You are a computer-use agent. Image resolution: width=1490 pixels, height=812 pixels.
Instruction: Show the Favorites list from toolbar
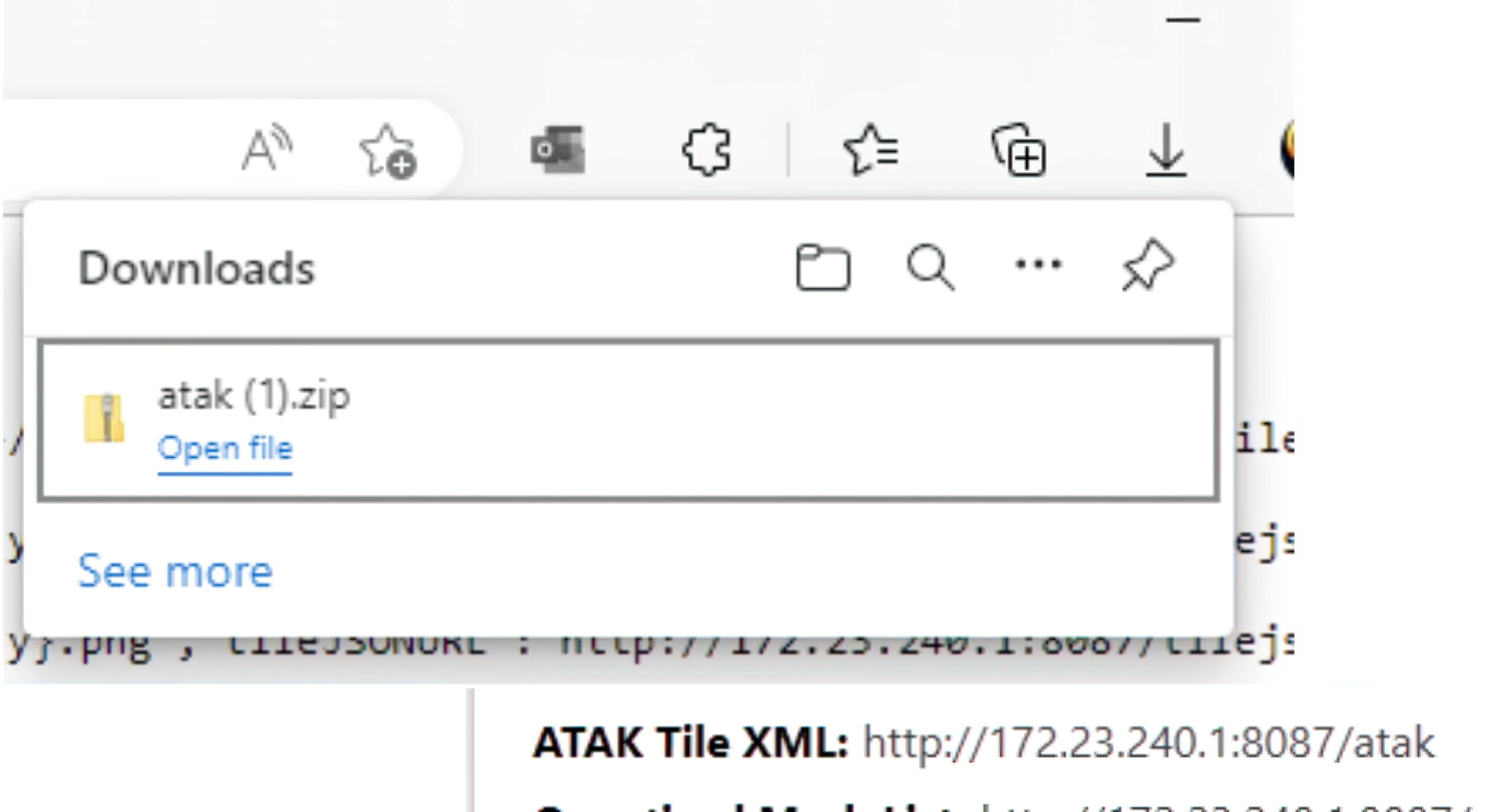tap(871, 149)
